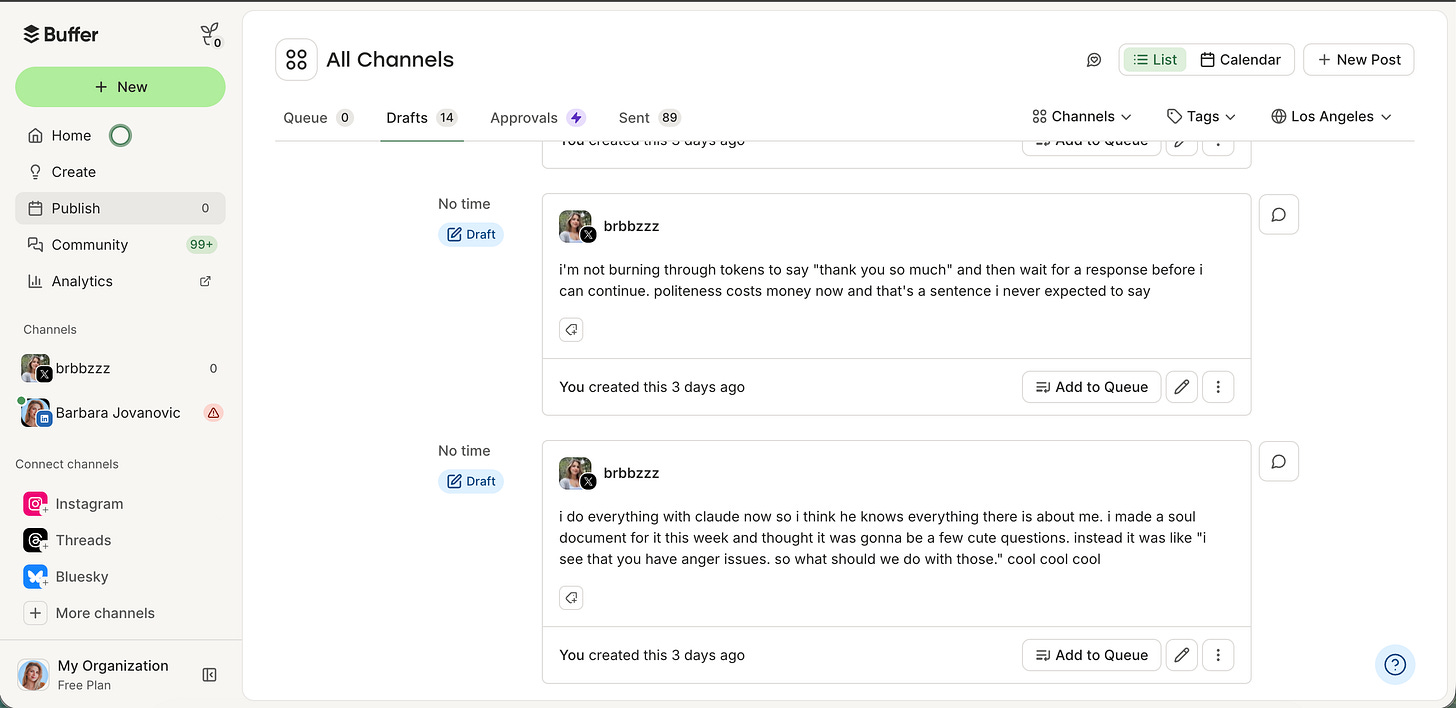Open the Queue tab
This screenshot has width=1456, height=708.
coord(318,118)
